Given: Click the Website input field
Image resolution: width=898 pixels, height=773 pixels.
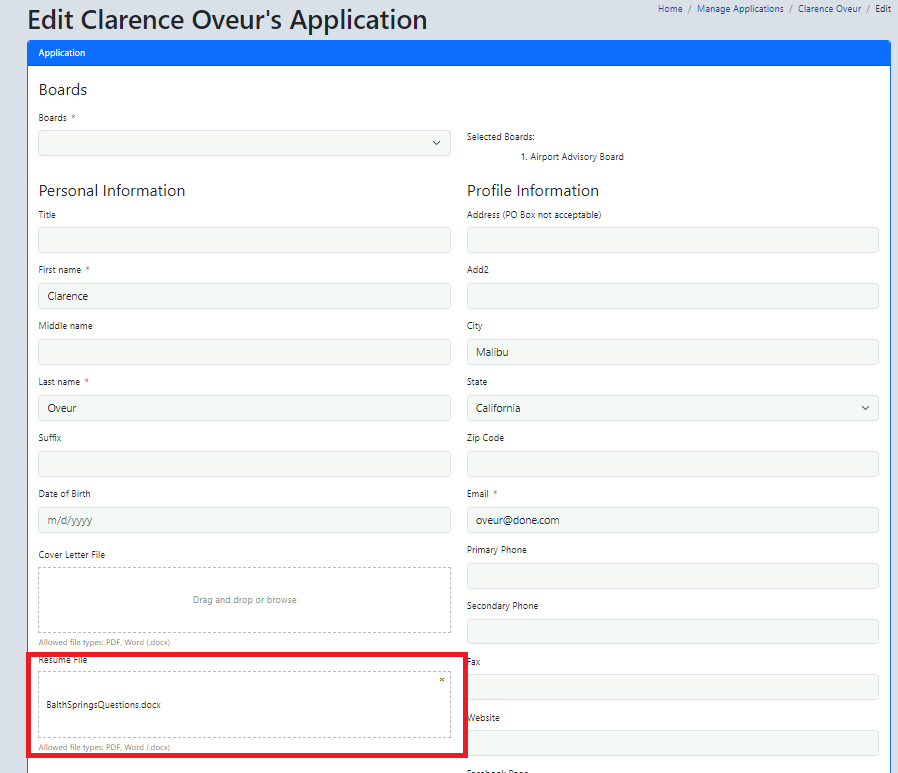Looking at the screenshot, I should pyautogui.click(x=672, y=743).
